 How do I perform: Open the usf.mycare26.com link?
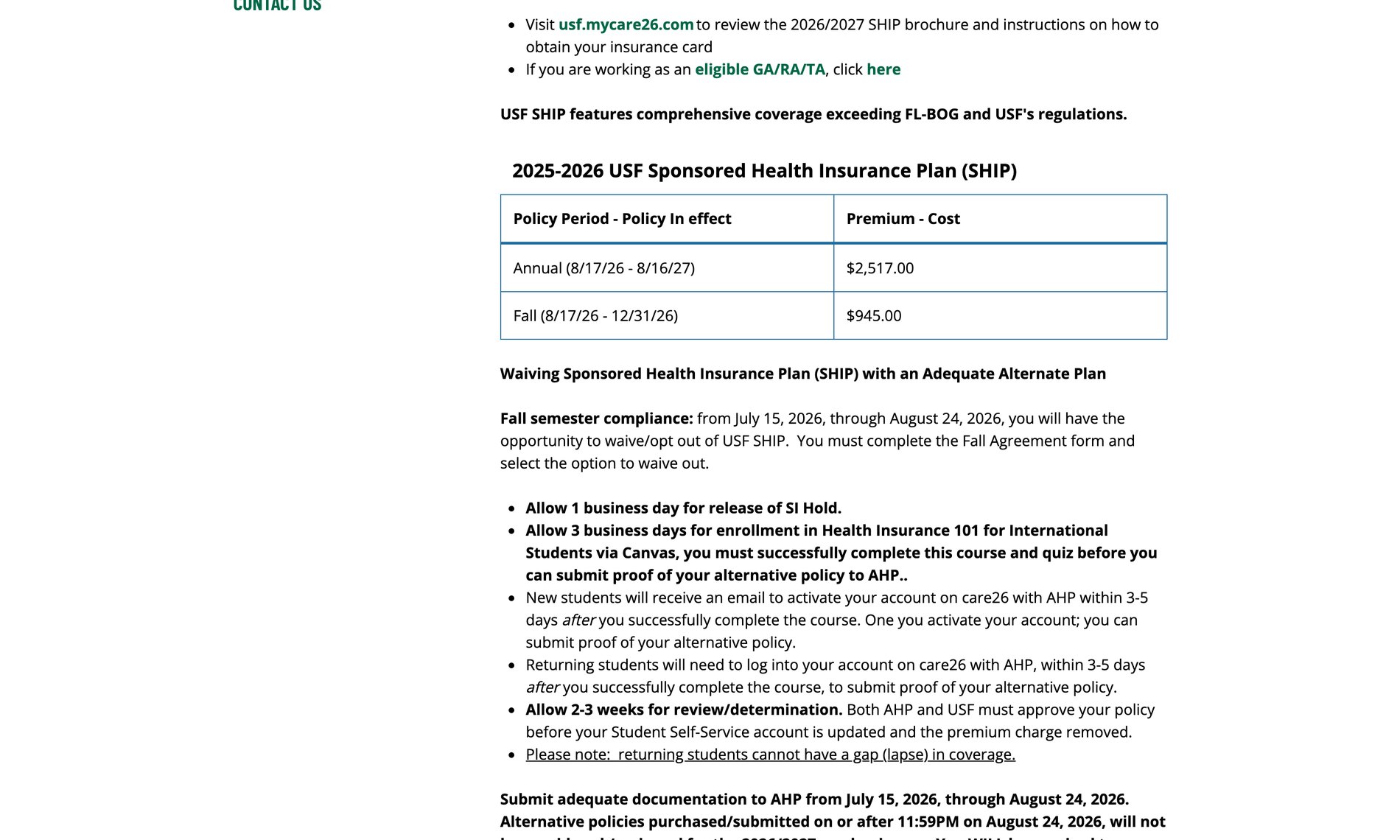(626, 24)
